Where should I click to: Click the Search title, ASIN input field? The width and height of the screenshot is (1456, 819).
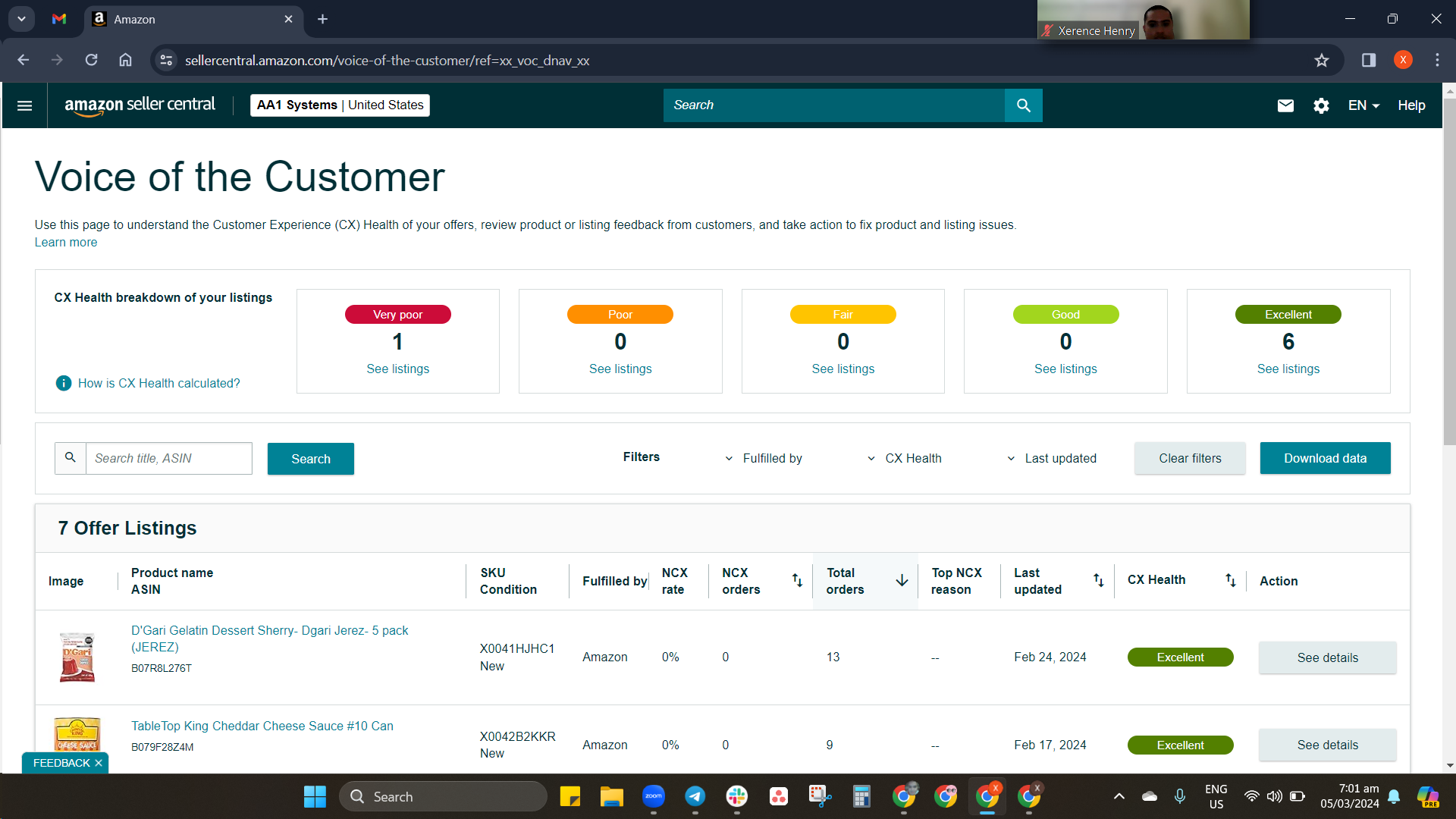tap(168, 459)
